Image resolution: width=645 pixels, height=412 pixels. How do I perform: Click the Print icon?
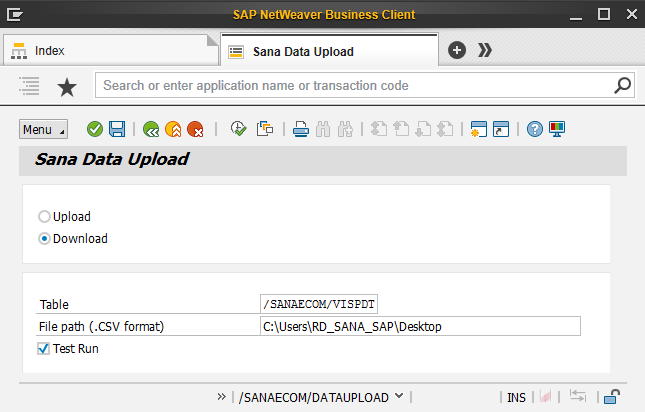coord(301,129)
